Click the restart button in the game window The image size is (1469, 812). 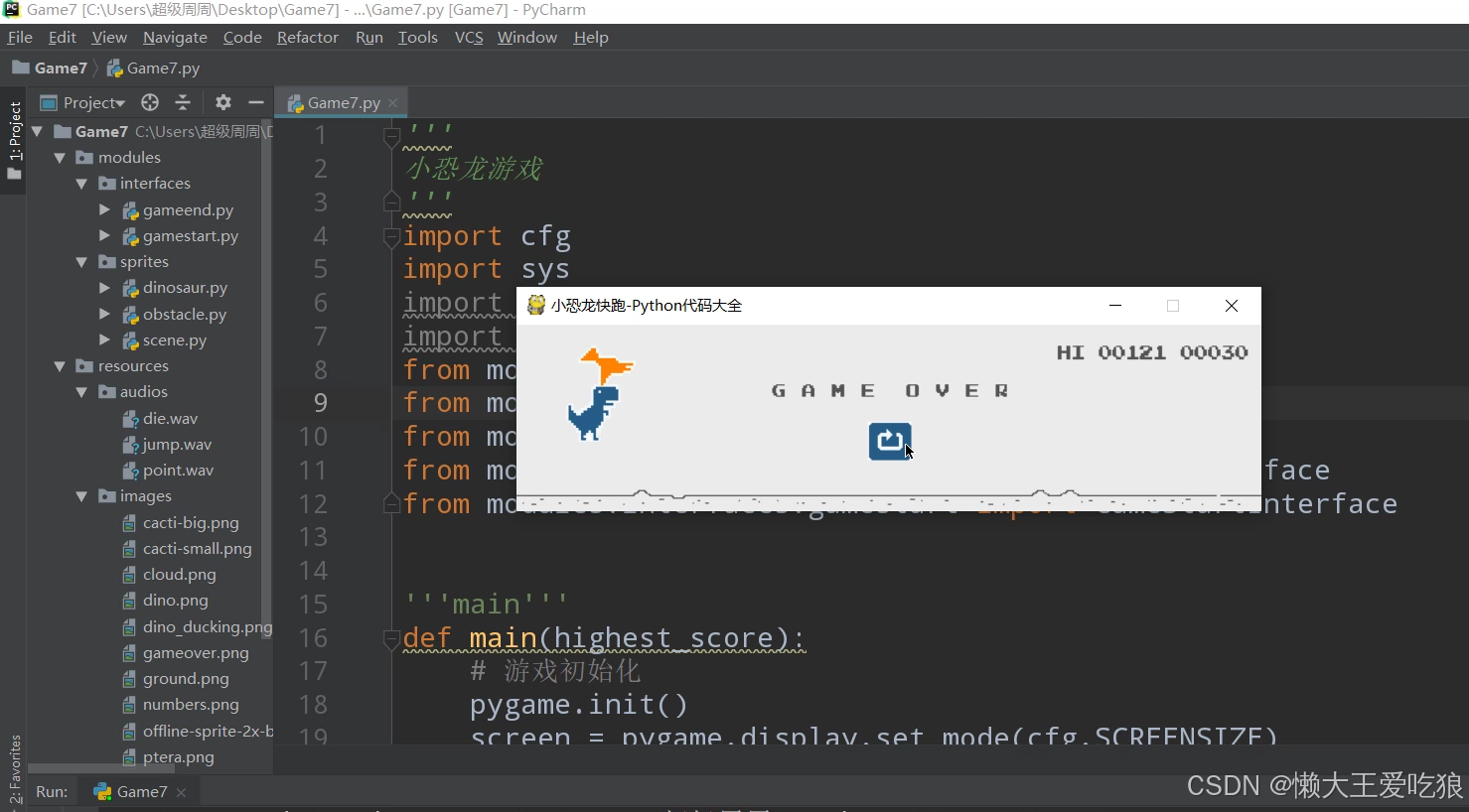[890, 442]
